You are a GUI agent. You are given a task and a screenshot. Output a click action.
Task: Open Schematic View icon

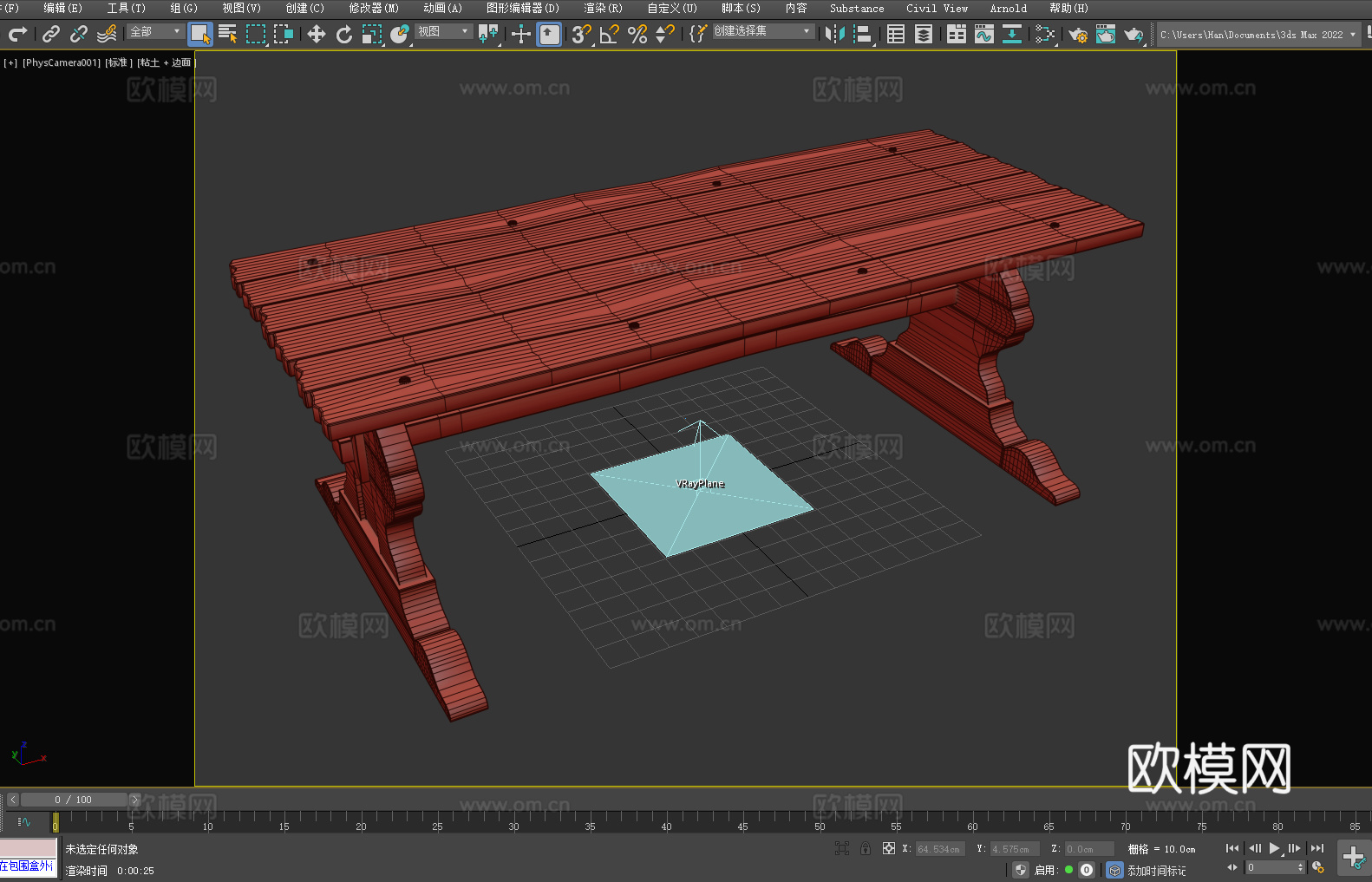click(x=1012, y=34)
